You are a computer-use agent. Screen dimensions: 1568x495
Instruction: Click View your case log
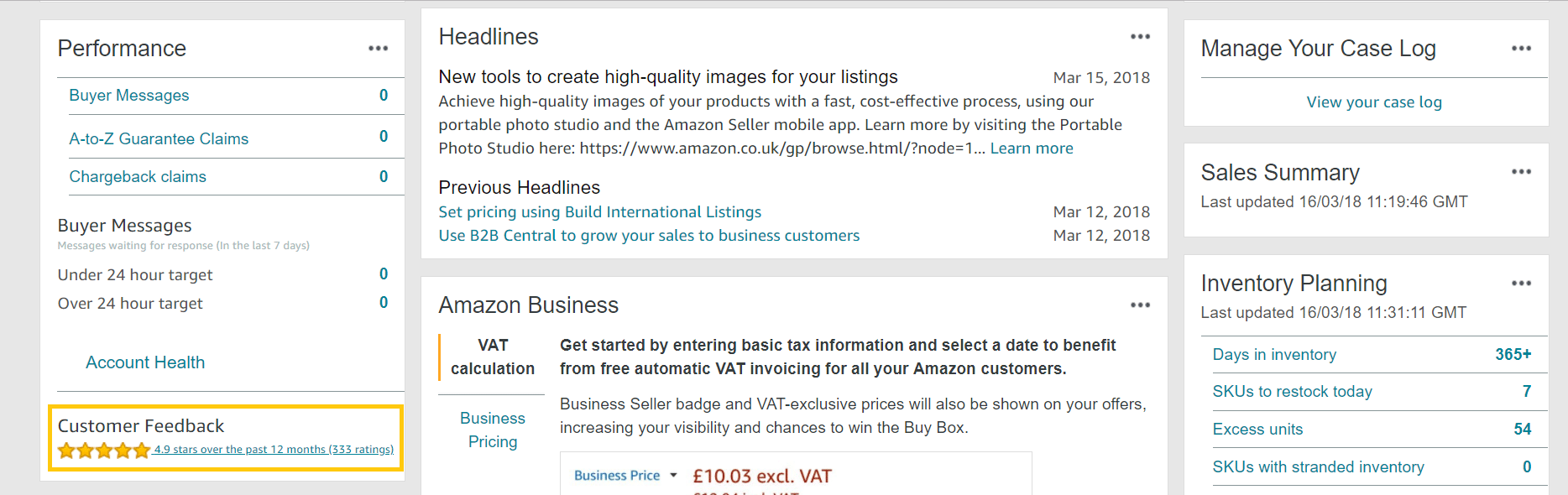pos(1374,102)
